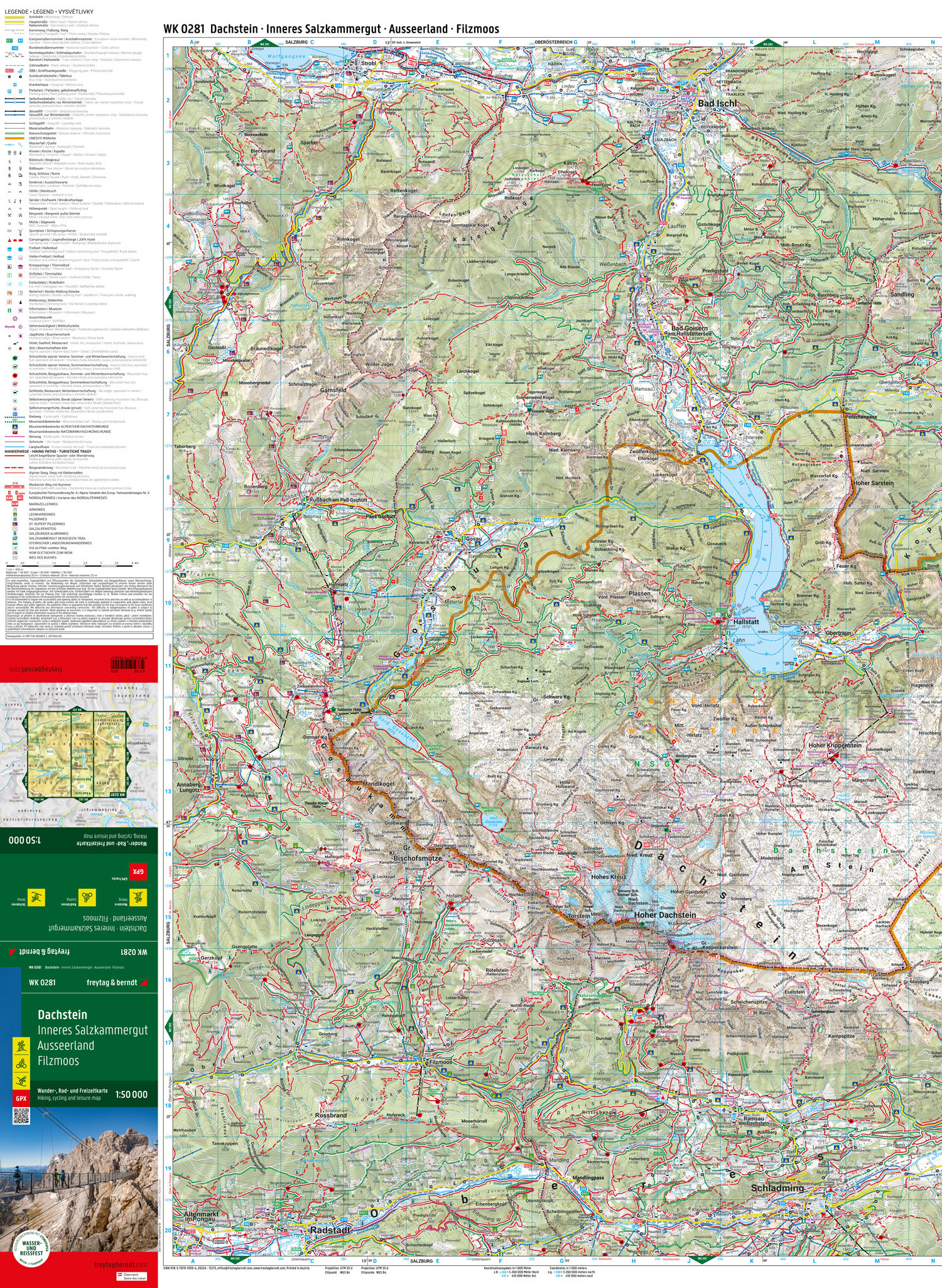Click the large Dachstein title on cover
Image resolution: width=942 pixels, height=1288 pixels.
[x=62, y=1014]
